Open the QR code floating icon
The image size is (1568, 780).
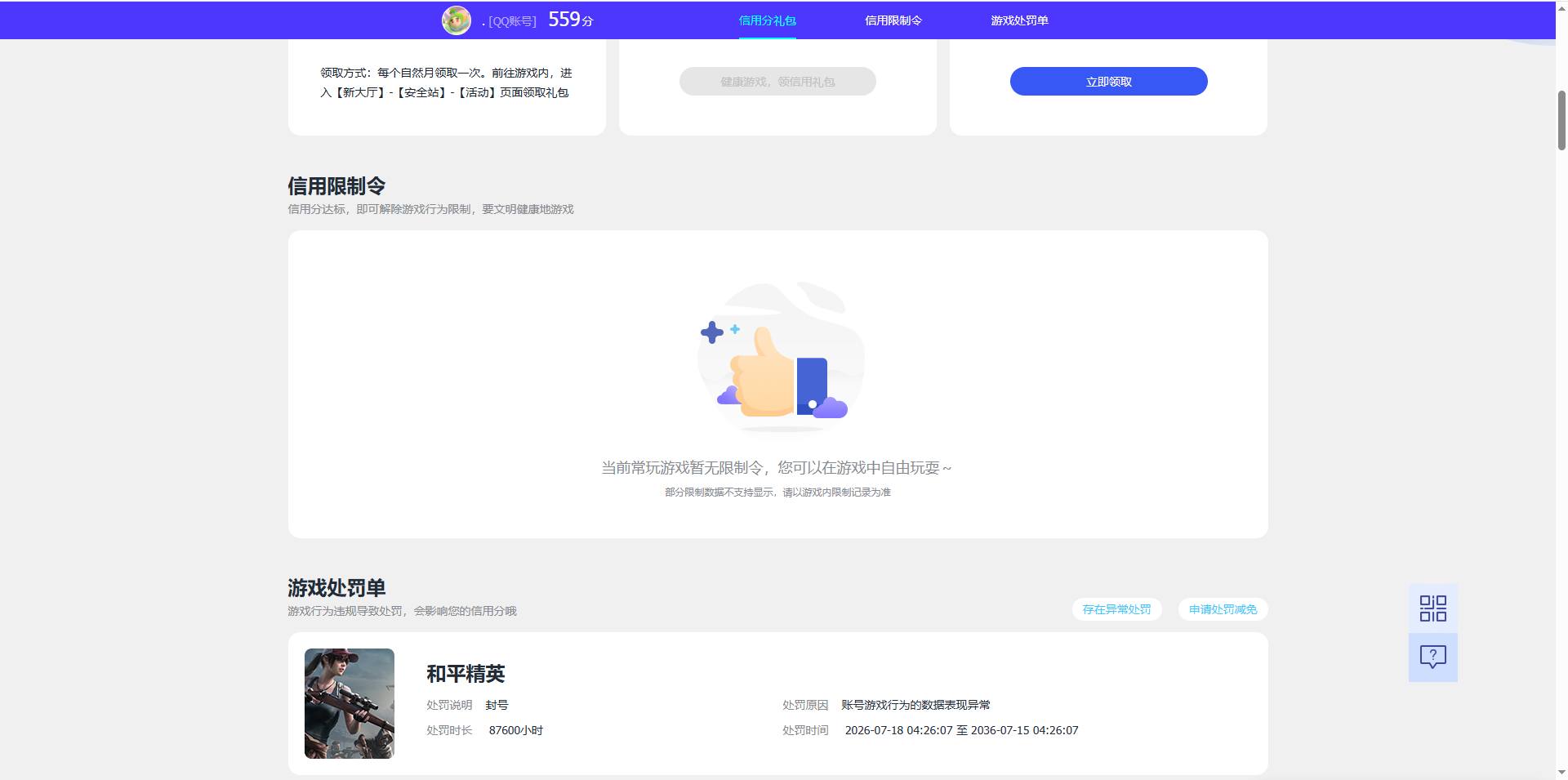click(1432, 608)
